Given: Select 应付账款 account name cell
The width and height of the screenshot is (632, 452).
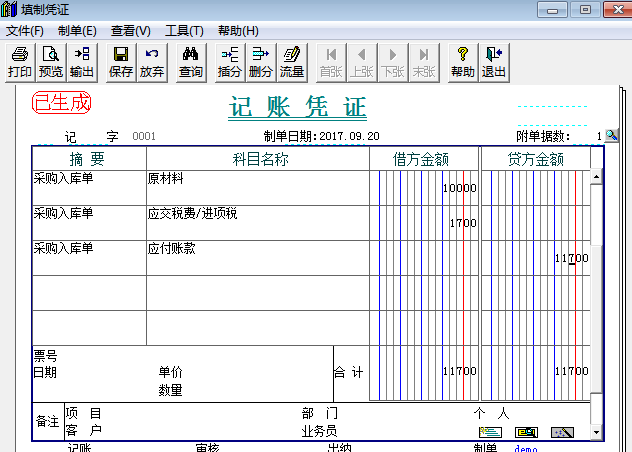Looking at the screenshot, I should (258, 258).
